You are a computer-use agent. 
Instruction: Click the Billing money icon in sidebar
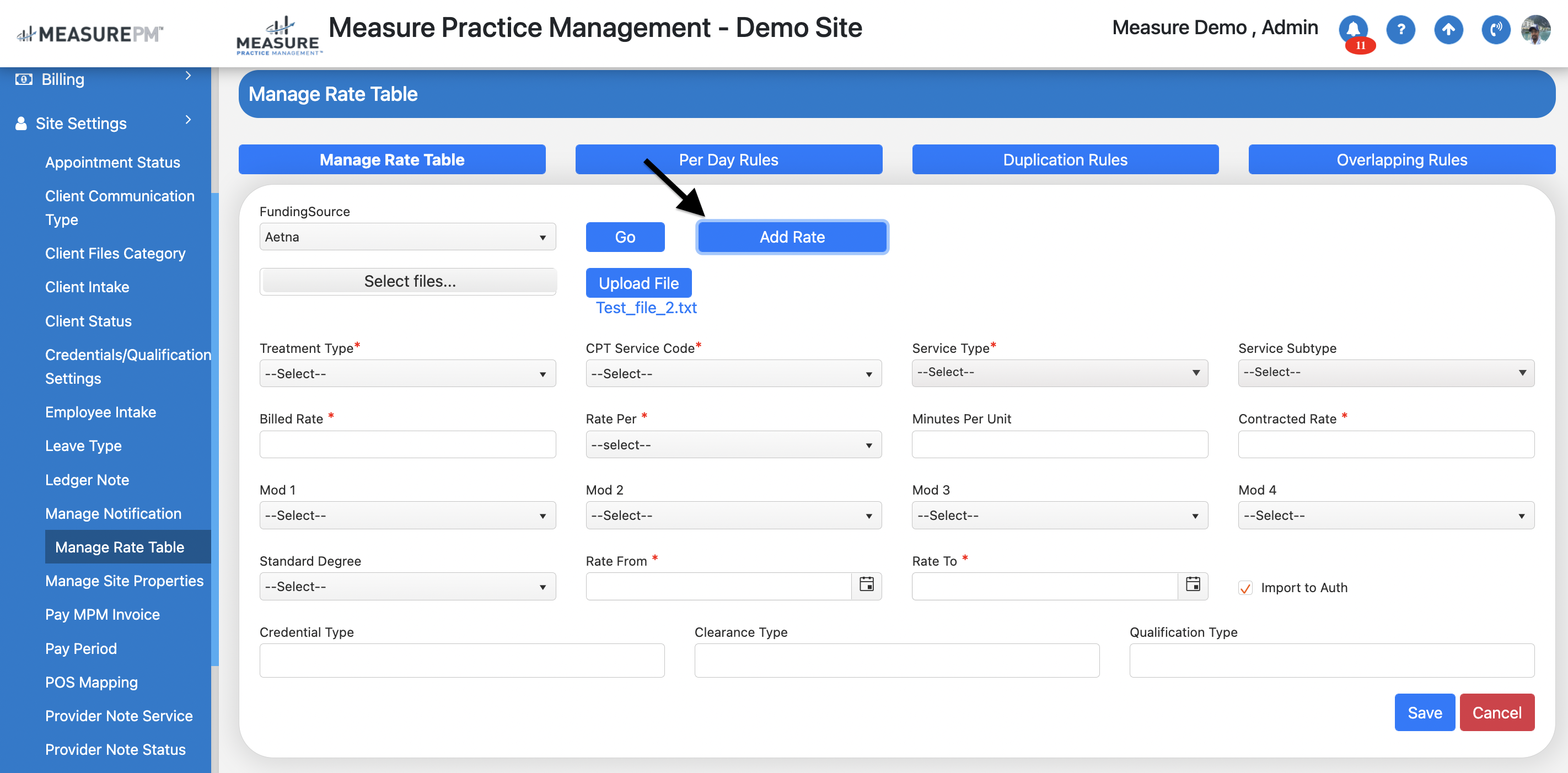click(x=24, y=80)
